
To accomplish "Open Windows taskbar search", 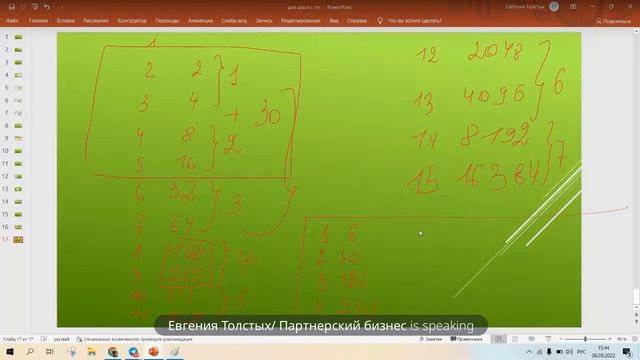I will 30,352.
